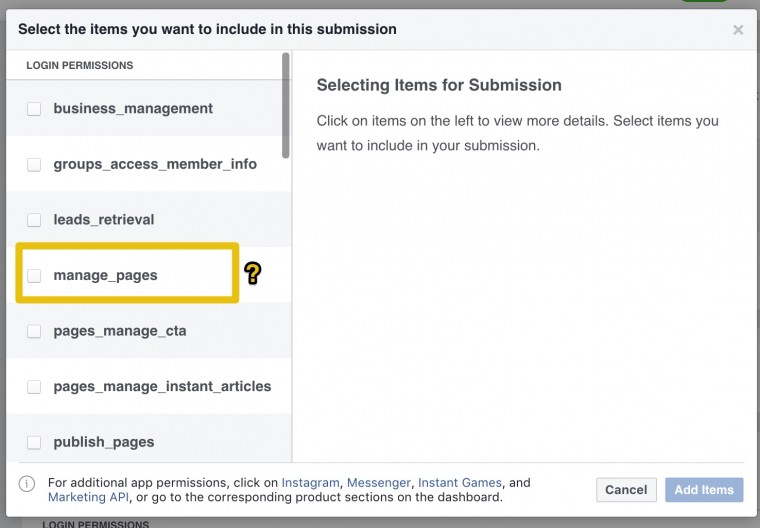The height and width of the screenshot is (528, 760).
Task: Select the pages_manage_cta list label
Action: [120, 331]
